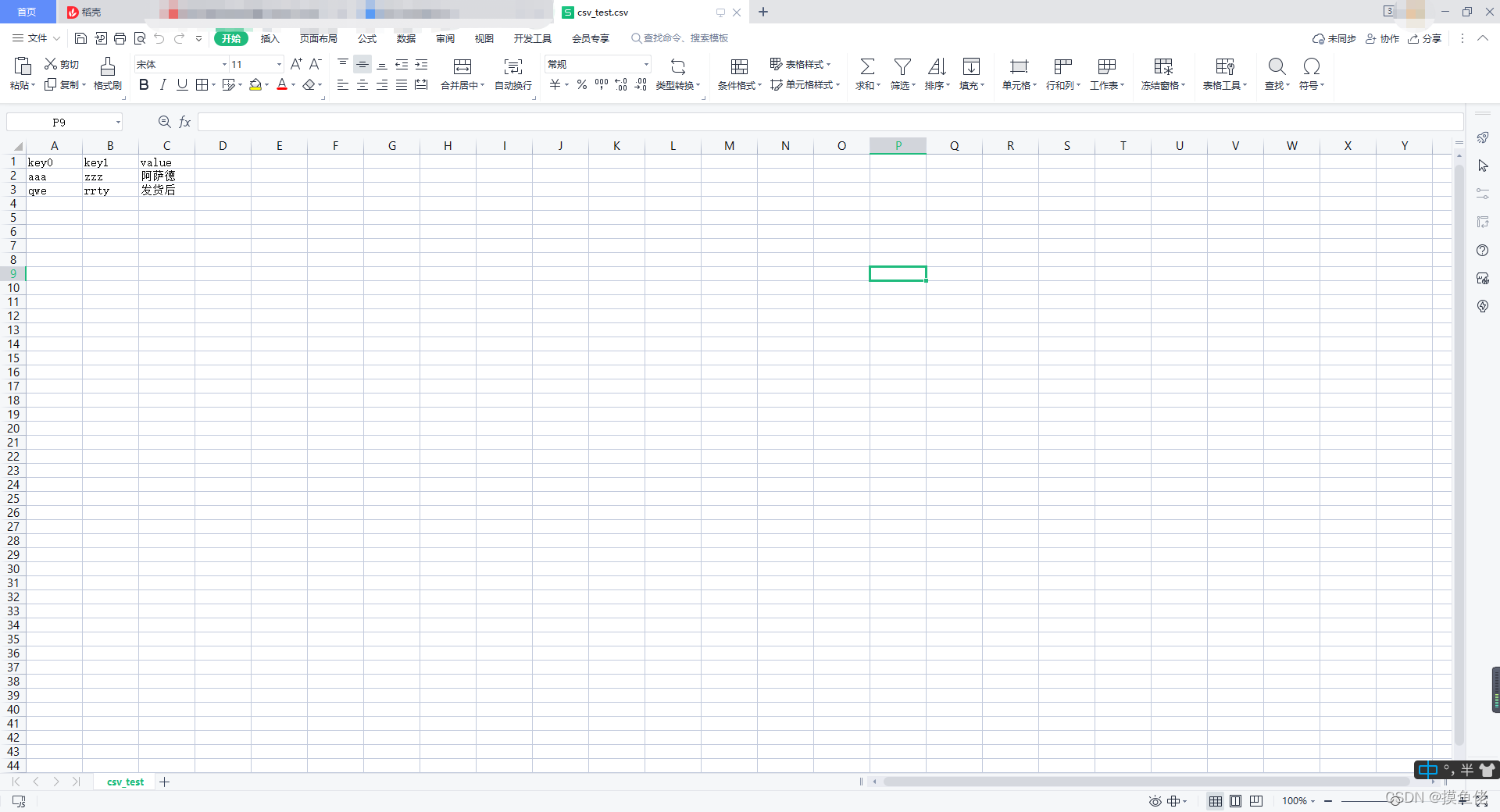Toggle horizontal center alignment
Viewport: 1500px width, 812px height.
tap(362, 84)
